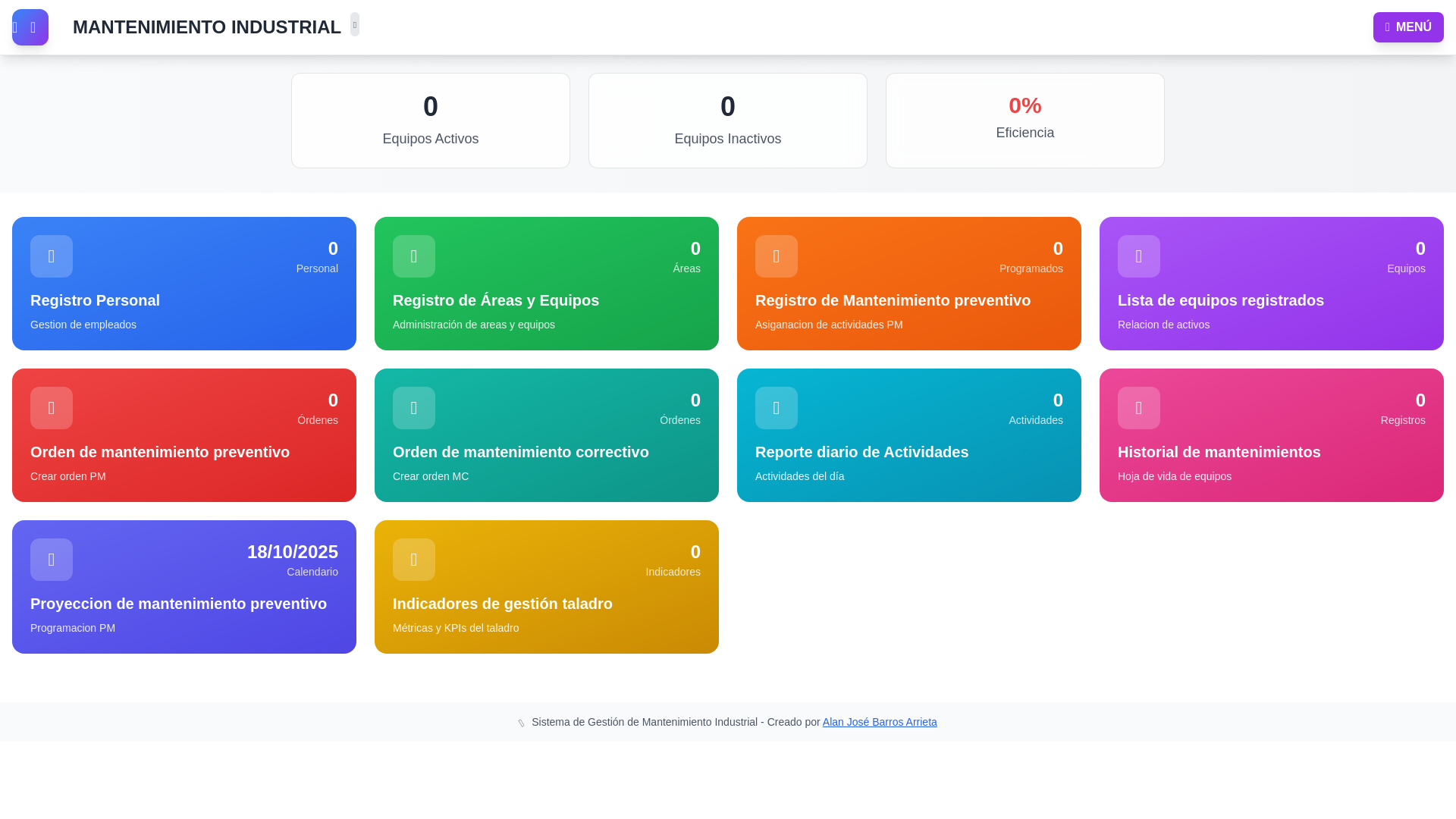Viewport: 1456px width, 819px height.
Task: Open Alan José Barros Arrieta link
Action: (x=880, y=722)
